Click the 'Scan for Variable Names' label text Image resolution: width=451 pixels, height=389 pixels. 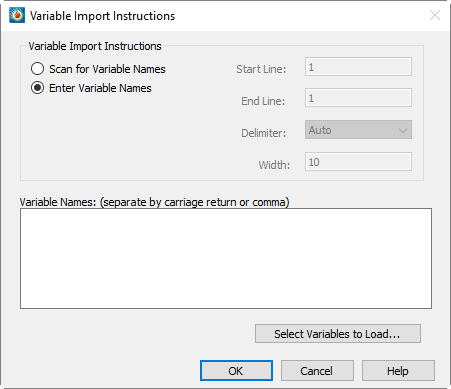[107, 69]
